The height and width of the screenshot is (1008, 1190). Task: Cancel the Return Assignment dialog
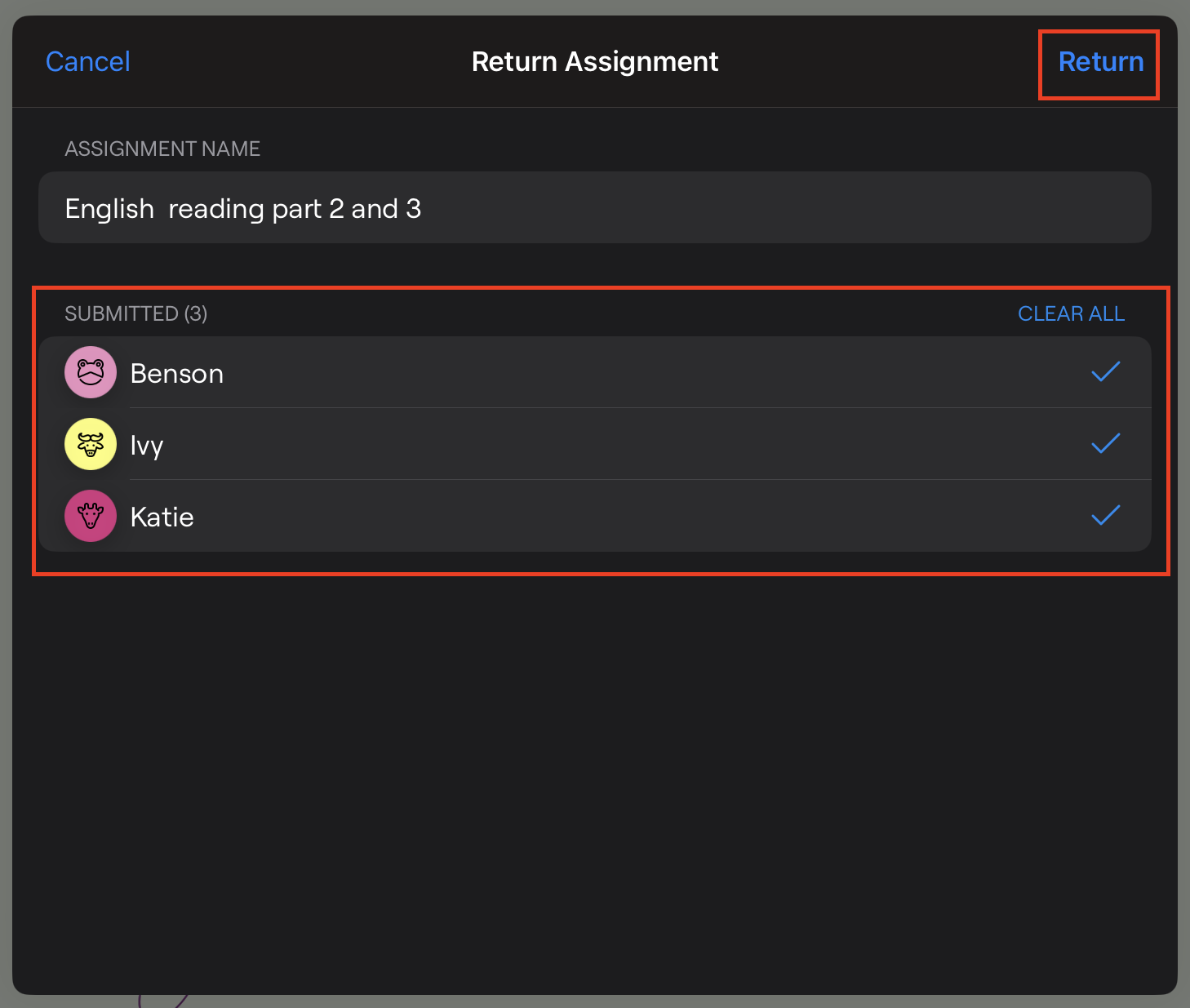click(88, 62)
